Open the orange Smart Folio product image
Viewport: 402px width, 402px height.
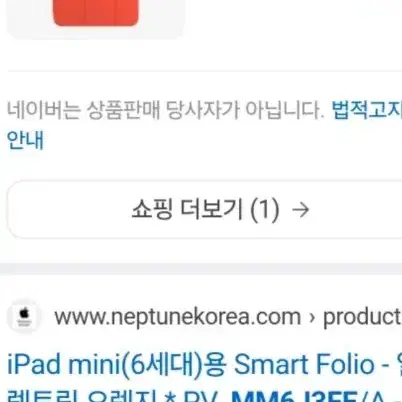(96, 13)
